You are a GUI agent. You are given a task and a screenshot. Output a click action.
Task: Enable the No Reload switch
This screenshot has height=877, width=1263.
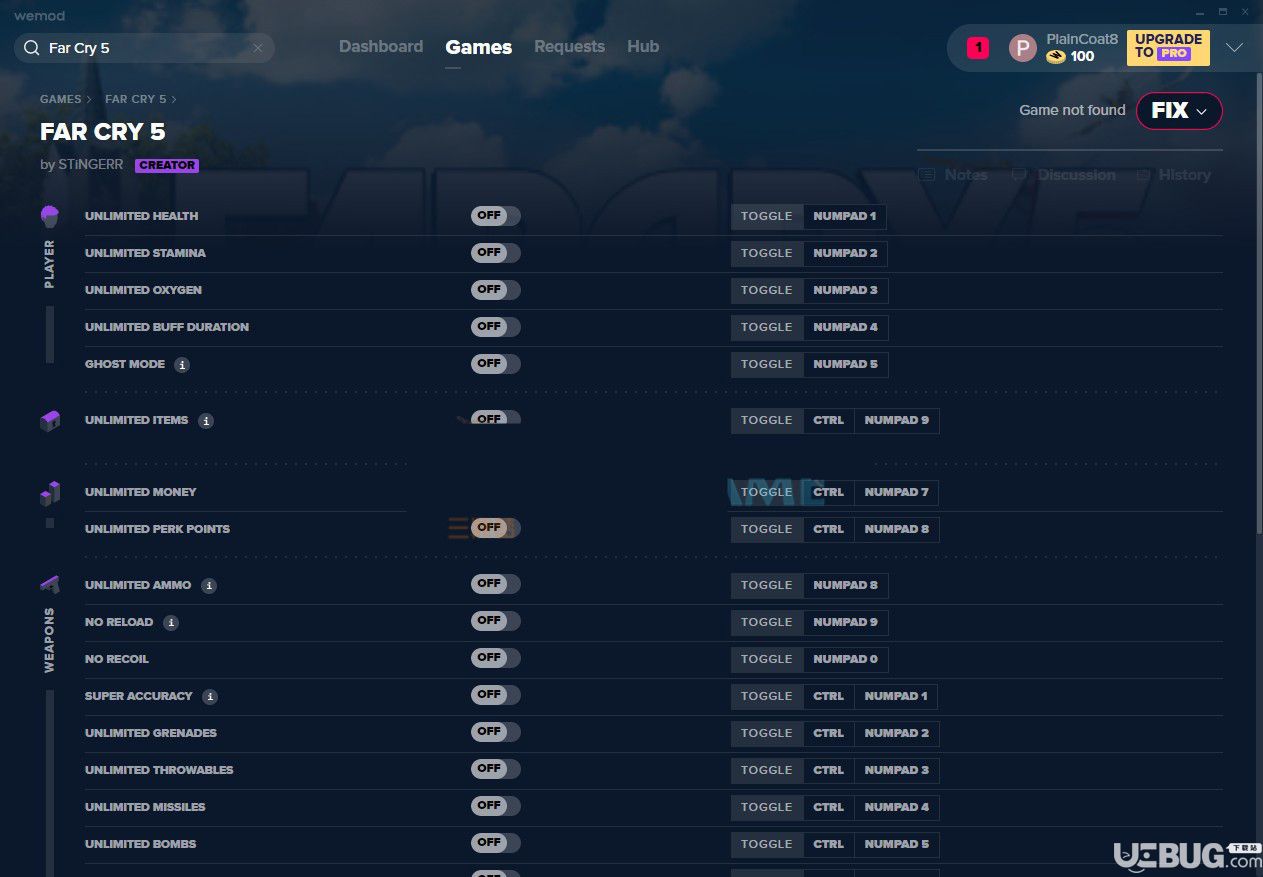(x=496, y=621)
